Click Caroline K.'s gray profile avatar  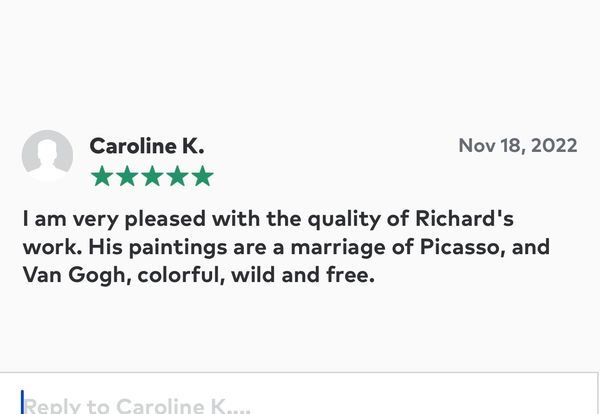[x=47, y=155]
